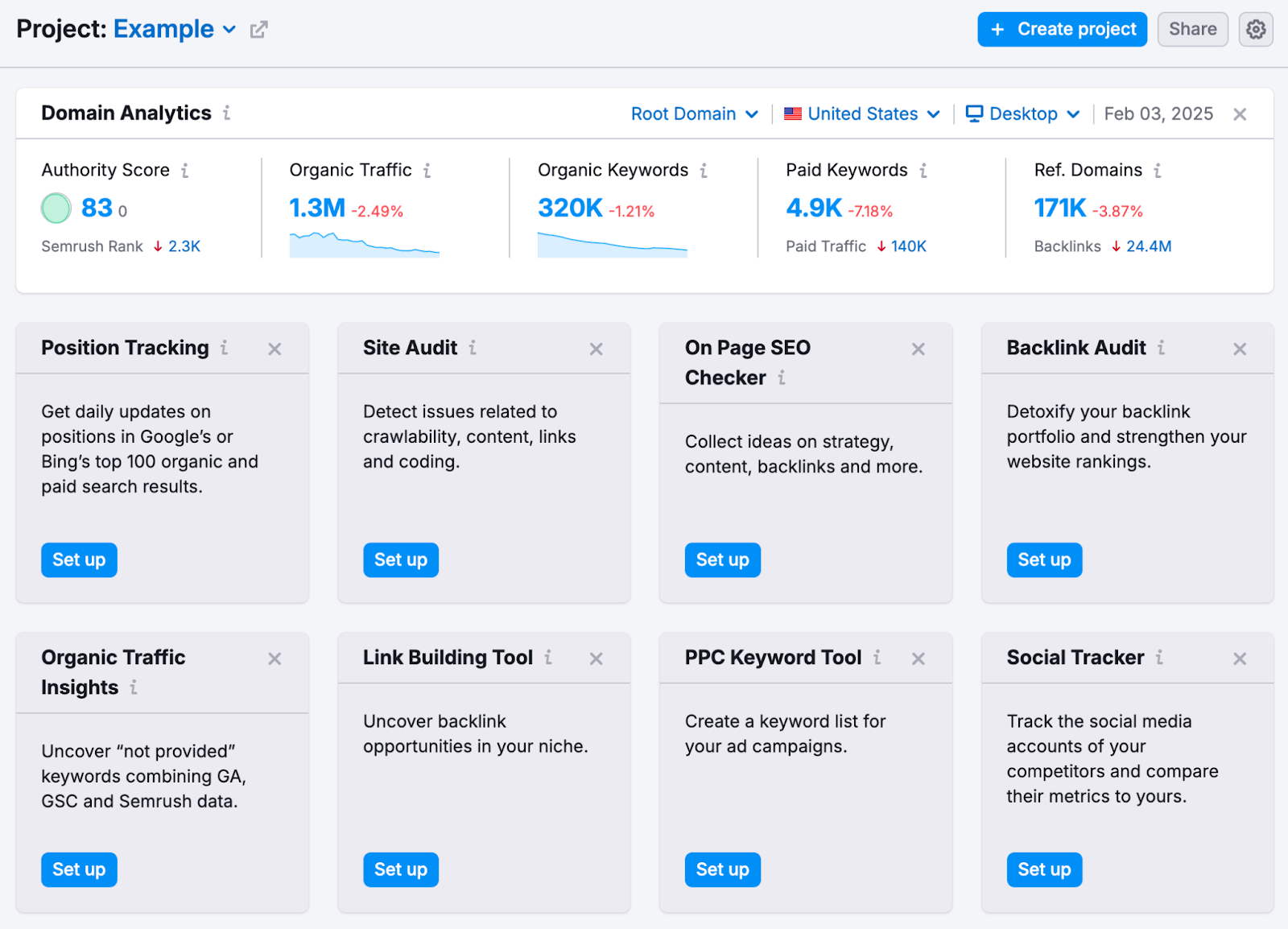Click the info icon beside Authority Score
Image resolution: width=1288 pixels, height=929 pixels.
tap(185, 170)
